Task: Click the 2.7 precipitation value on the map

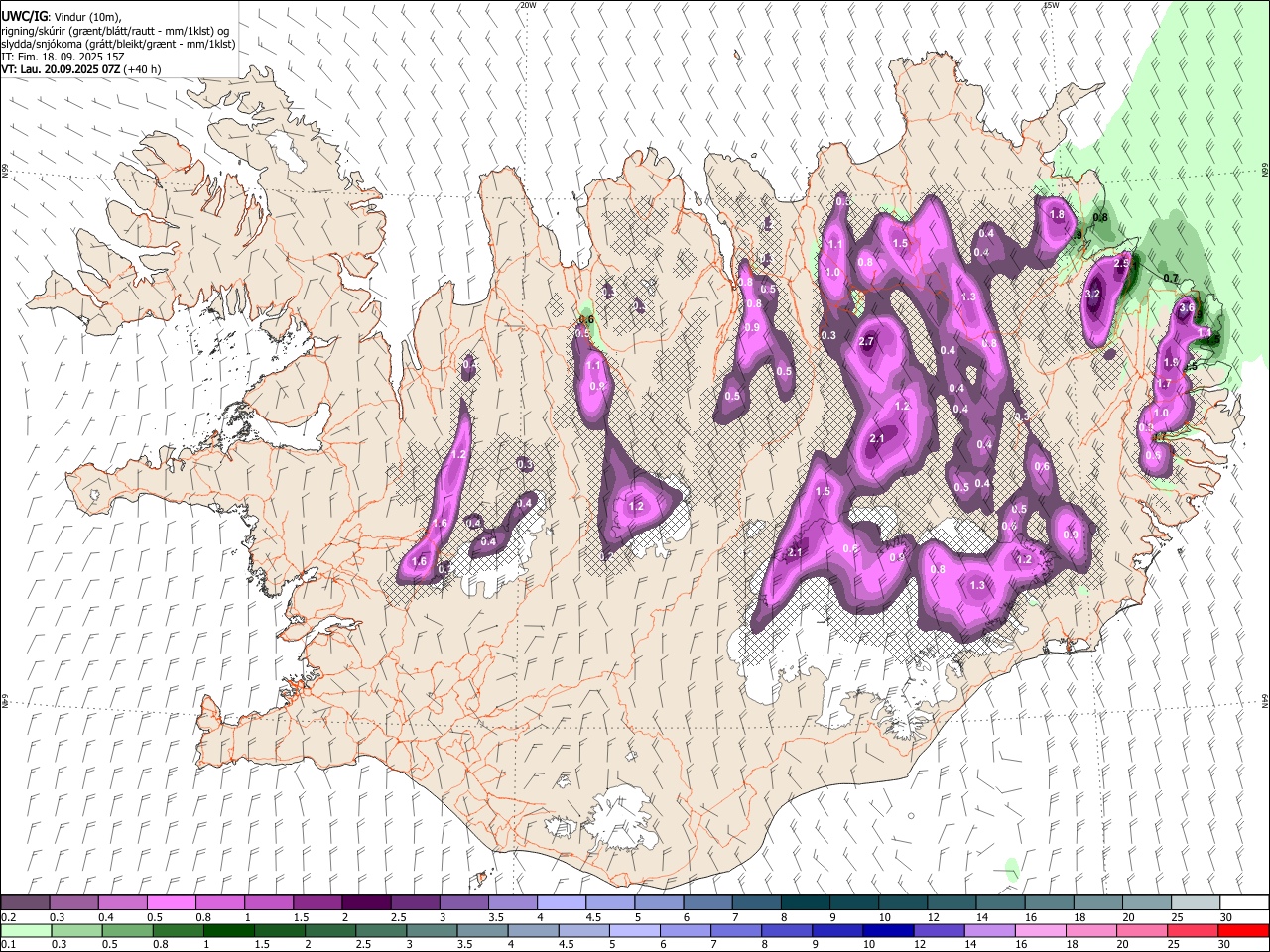Action: pyautogui.click(x=866, y=342)
